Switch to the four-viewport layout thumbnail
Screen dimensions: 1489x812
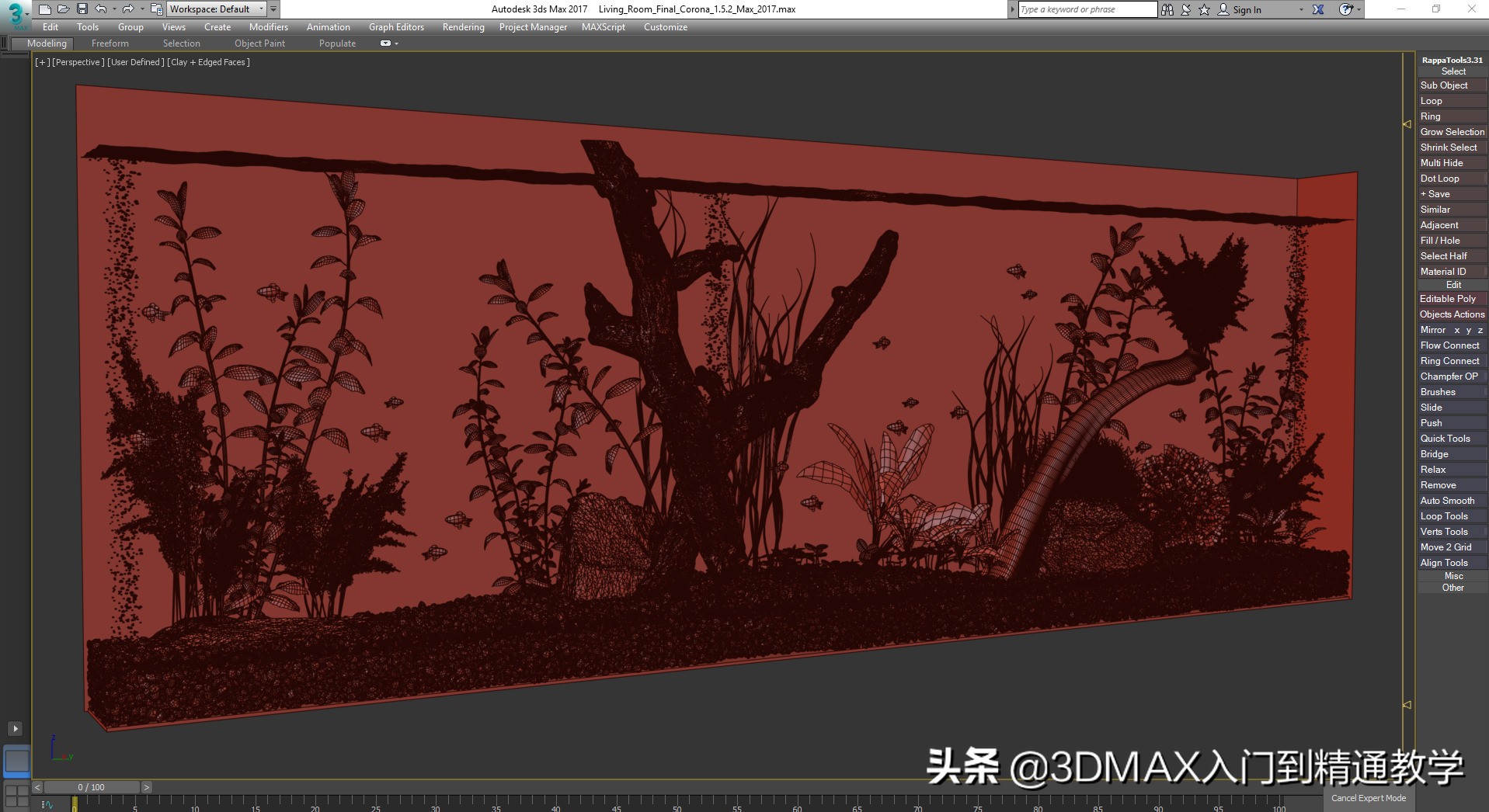[x=16, y=796]
